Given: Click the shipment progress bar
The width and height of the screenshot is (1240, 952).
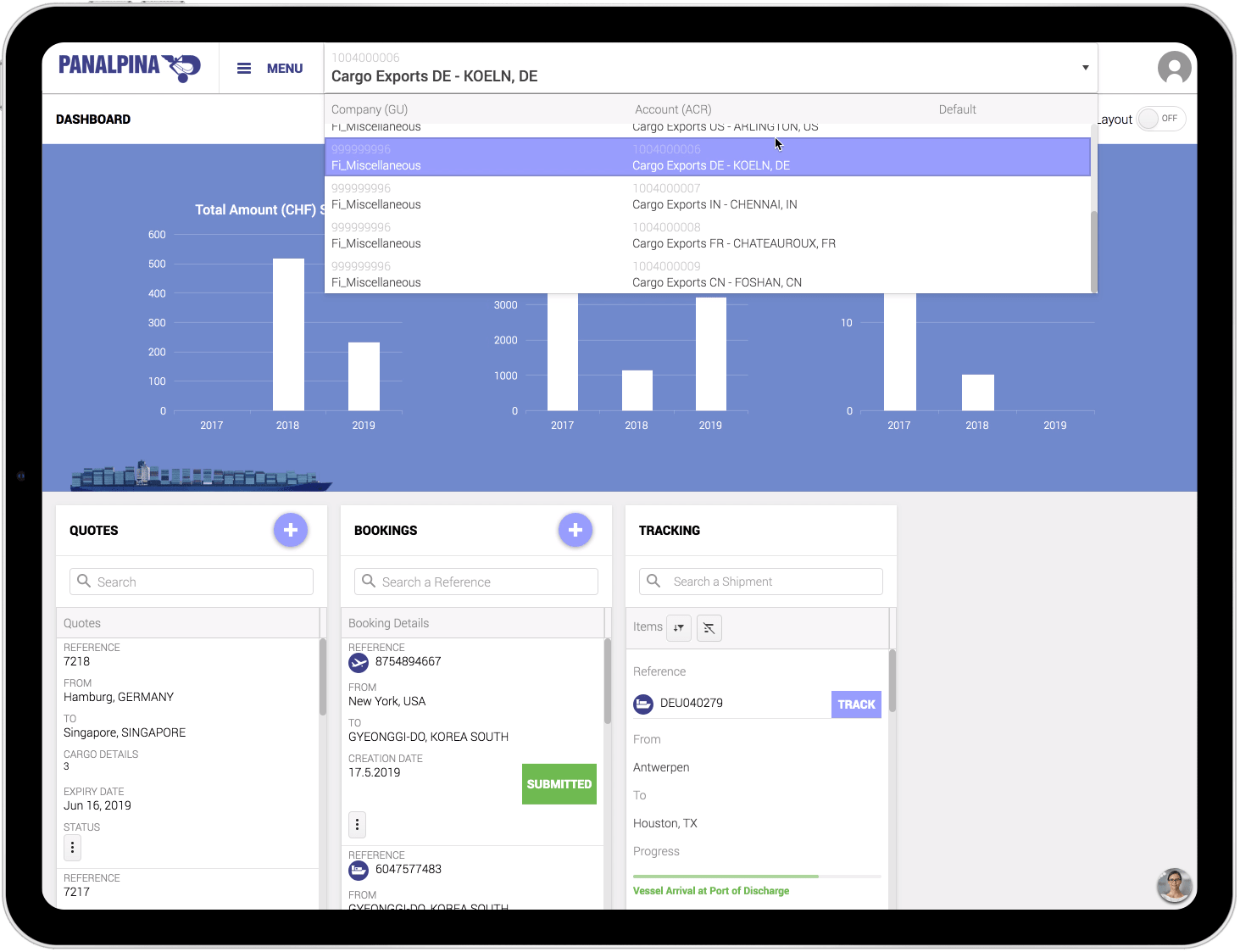Looking at the screenshot, I should 757,877.
